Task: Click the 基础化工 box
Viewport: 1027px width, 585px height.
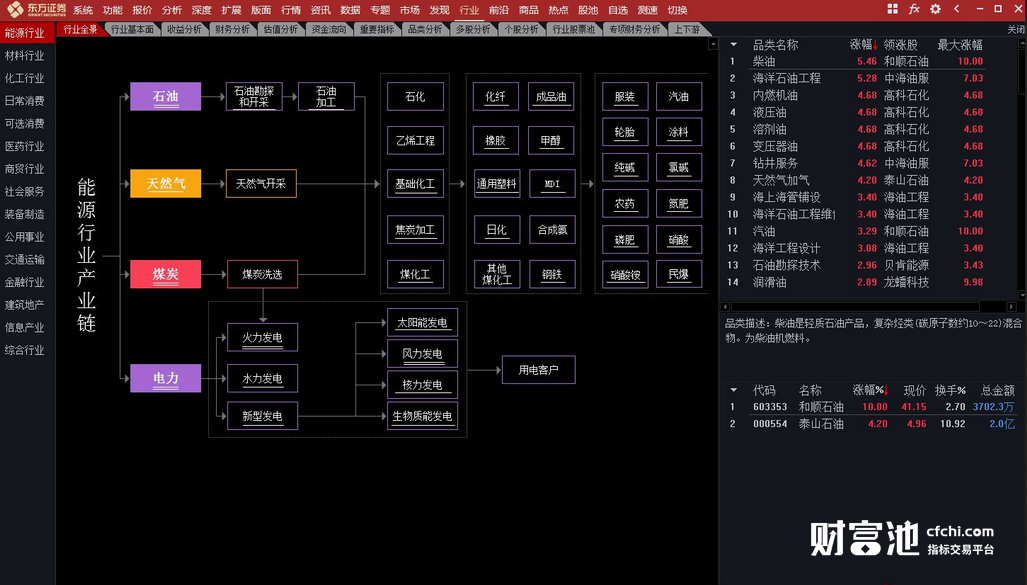Action: click(x=415, y=183)
